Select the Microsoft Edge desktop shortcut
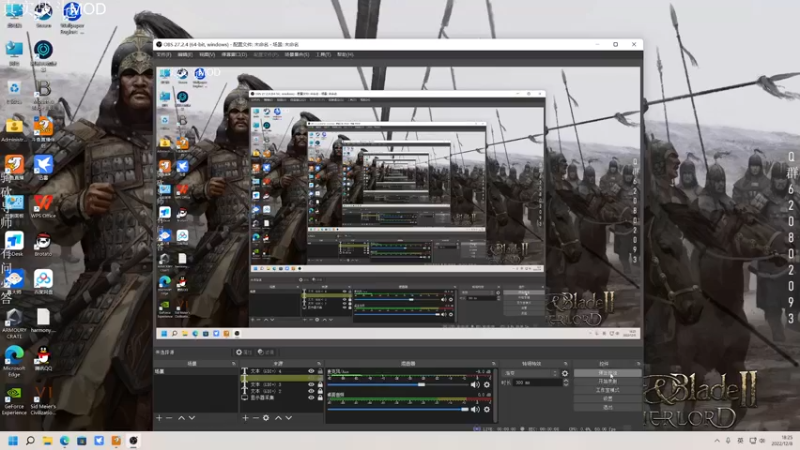The height and width of the screenshot is (450, 800). pyautogui.click(x=14, y=361)
